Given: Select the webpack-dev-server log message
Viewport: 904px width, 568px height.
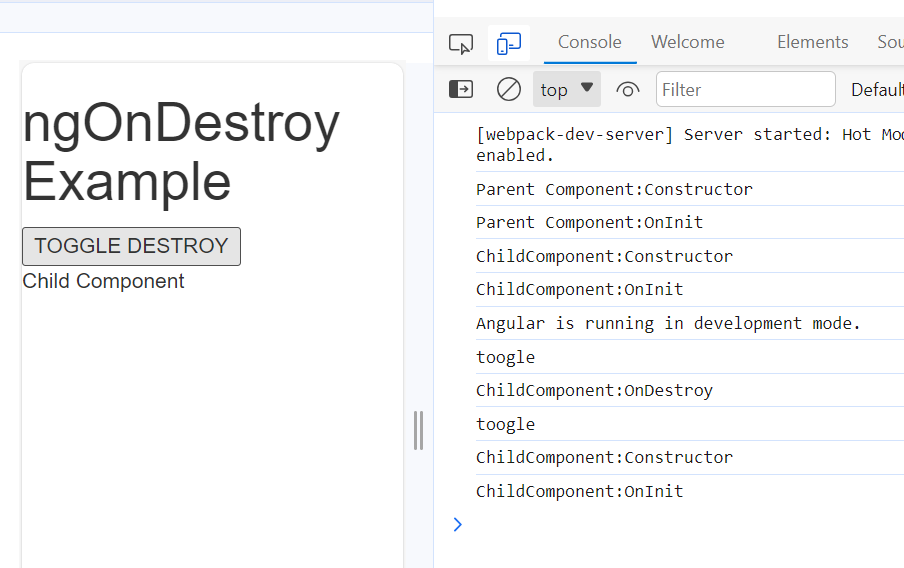Looking at the screenshot, I should [690, 145].
